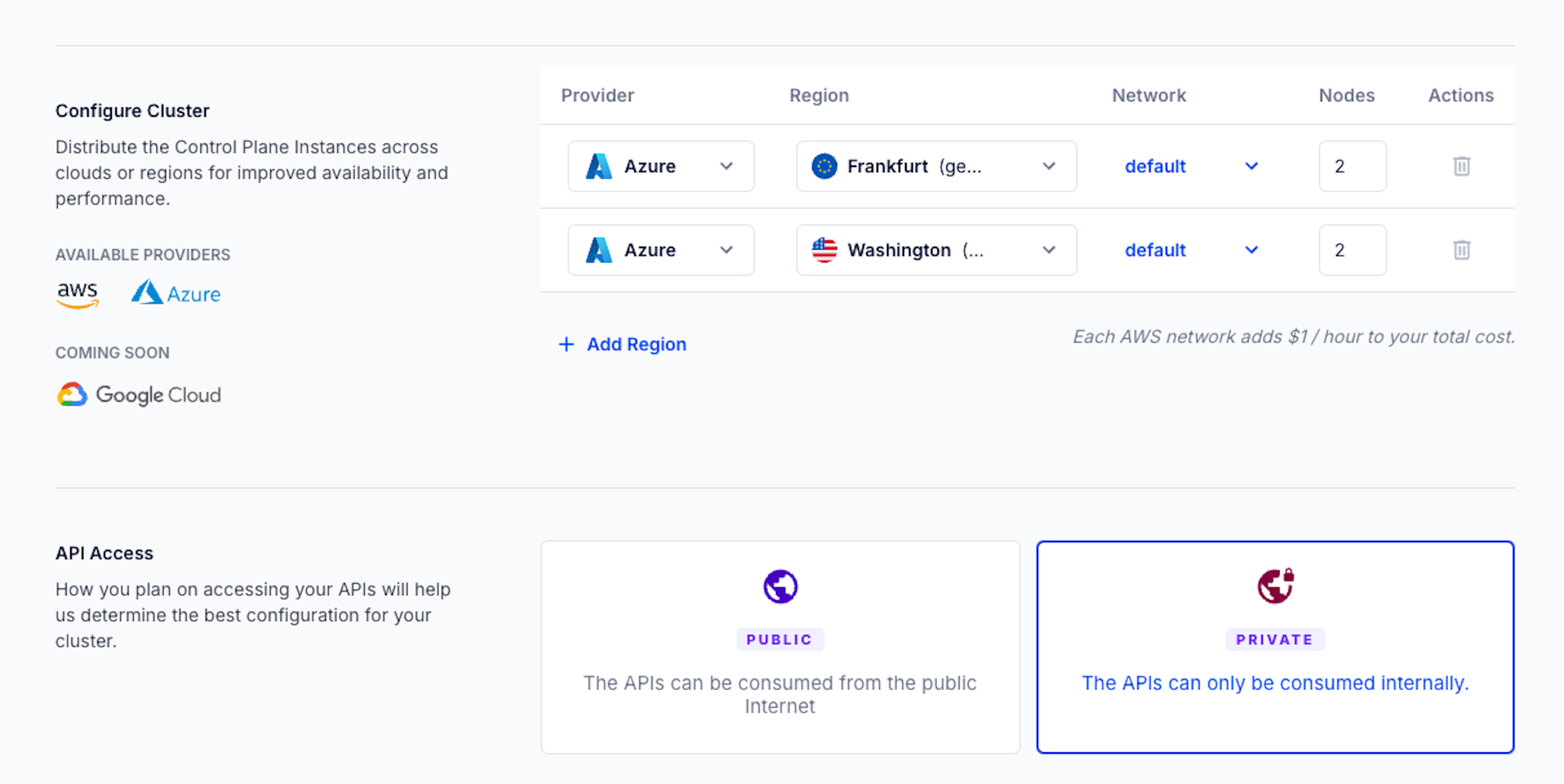Delete the Frankfurt region row

click(x=1461, y=166)
